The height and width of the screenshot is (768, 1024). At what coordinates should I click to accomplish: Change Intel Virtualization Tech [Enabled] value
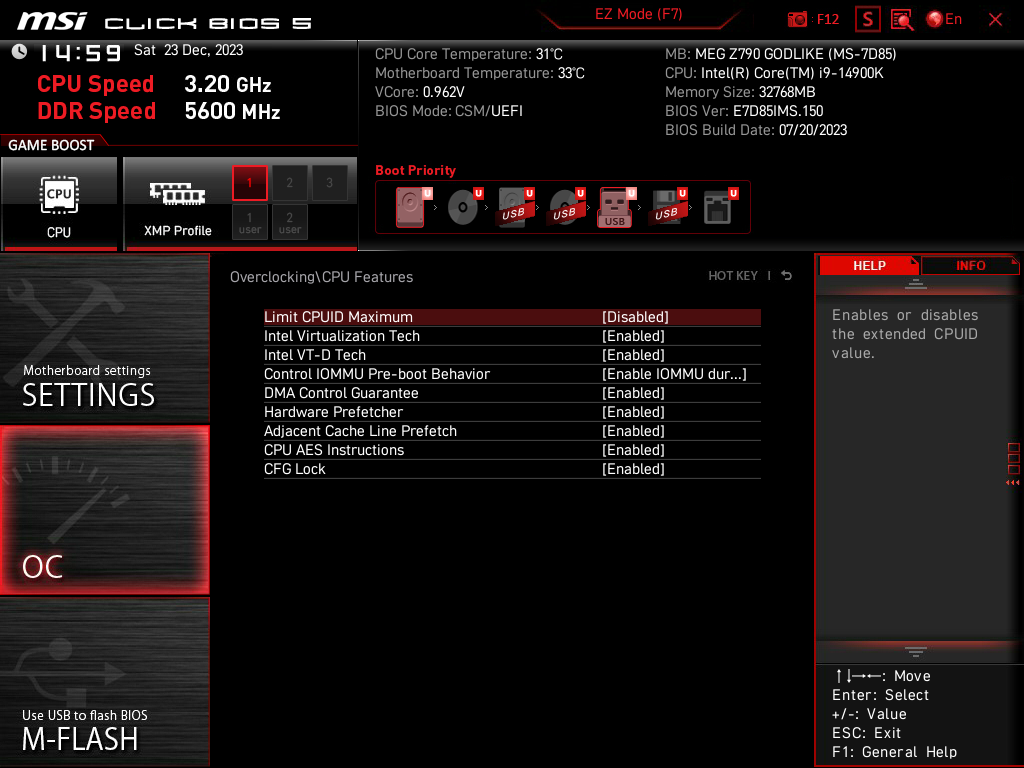[x=633, y=336]
